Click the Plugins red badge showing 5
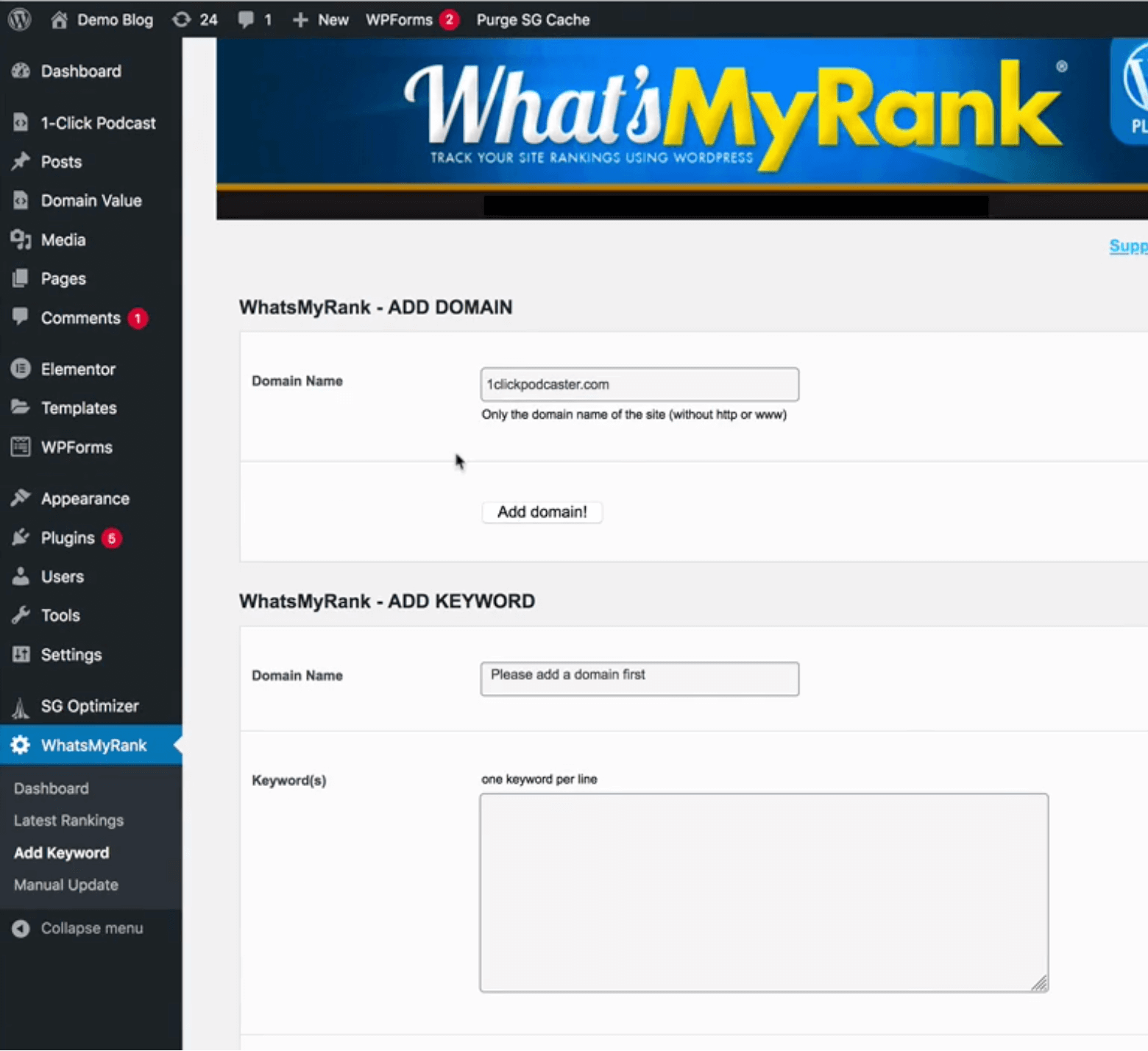 [x=112, y=538]
